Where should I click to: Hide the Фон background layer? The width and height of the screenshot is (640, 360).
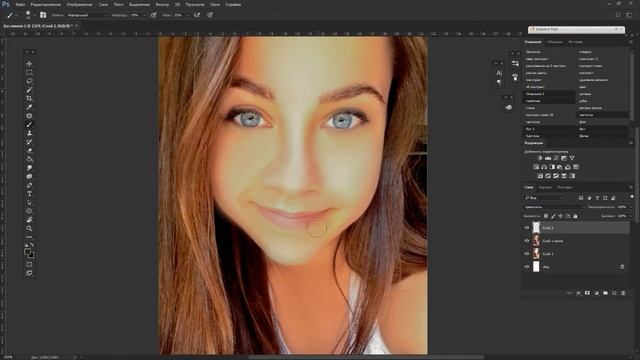527,267
